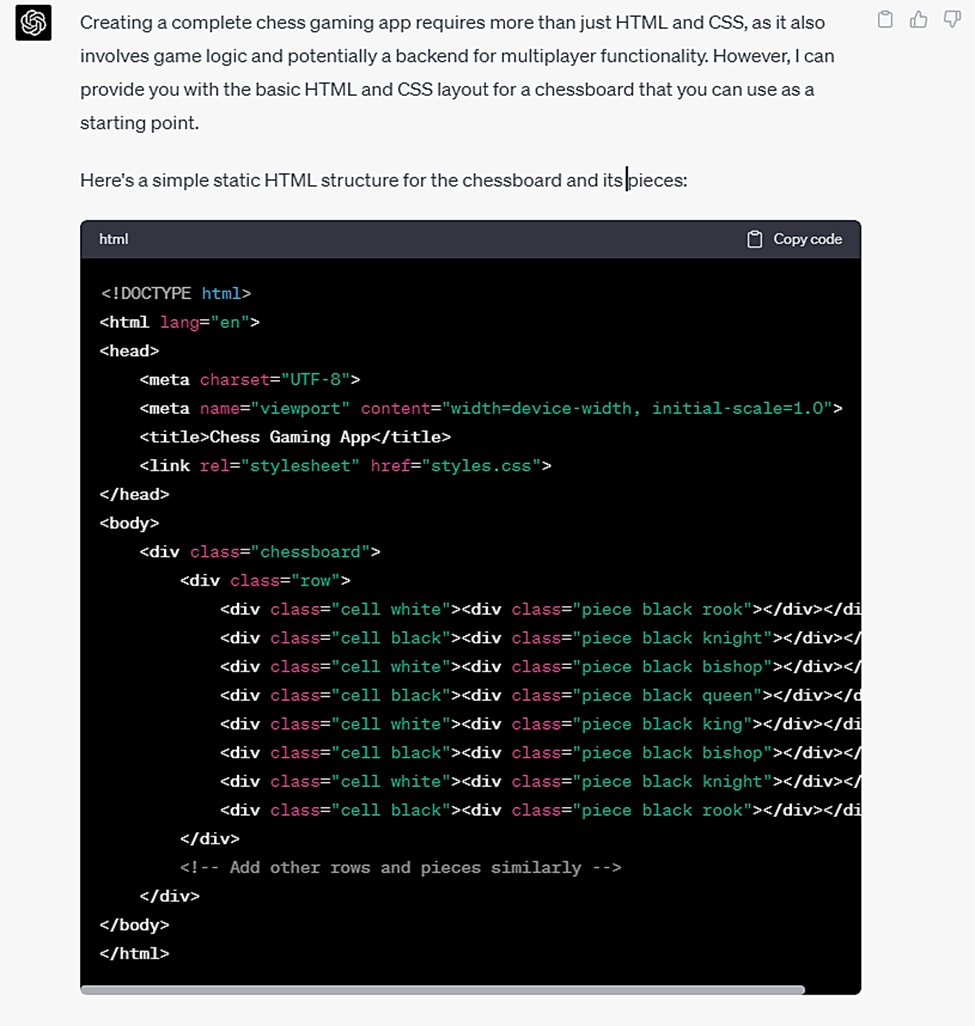Click the first 'piece black rook' code line
The height and width of the screenshot is (1026, 975).
point(541,610)
